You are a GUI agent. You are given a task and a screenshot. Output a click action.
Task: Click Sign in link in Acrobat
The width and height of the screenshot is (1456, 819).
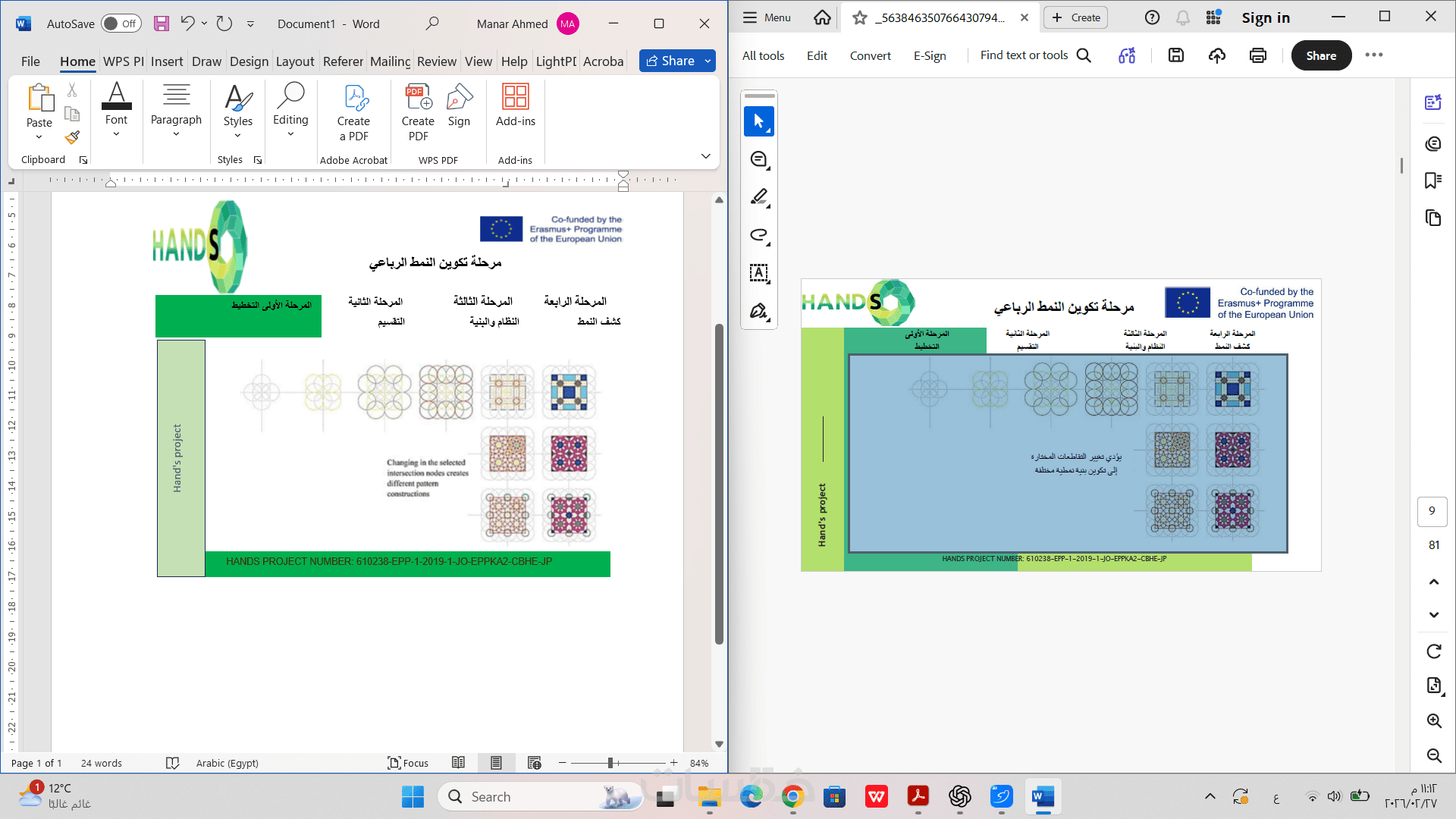(1265, 17)
